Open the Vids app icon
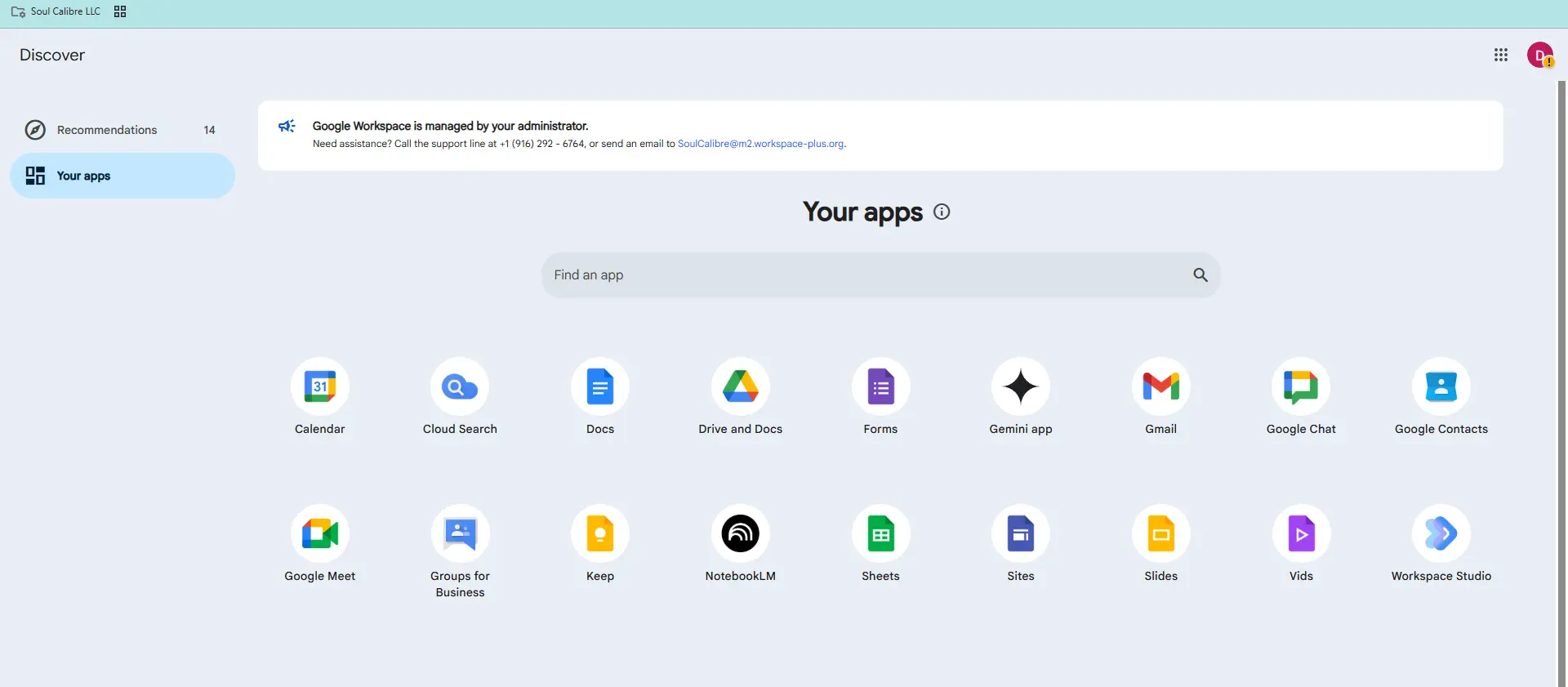1568x687 pixels. point(1301,533)
